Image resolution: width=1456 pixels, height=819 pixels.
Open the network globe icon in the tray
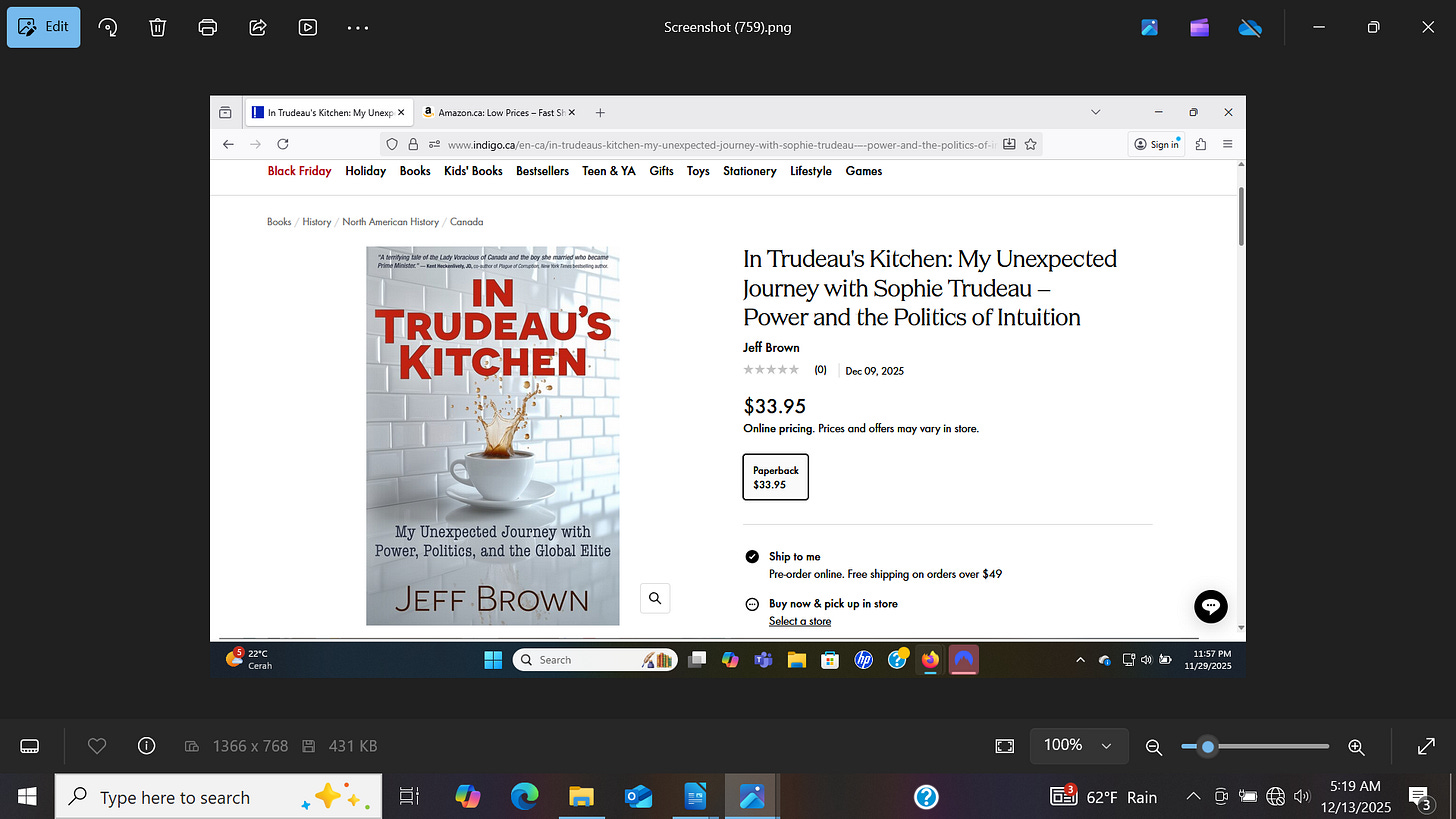(x=1275, y=797)
